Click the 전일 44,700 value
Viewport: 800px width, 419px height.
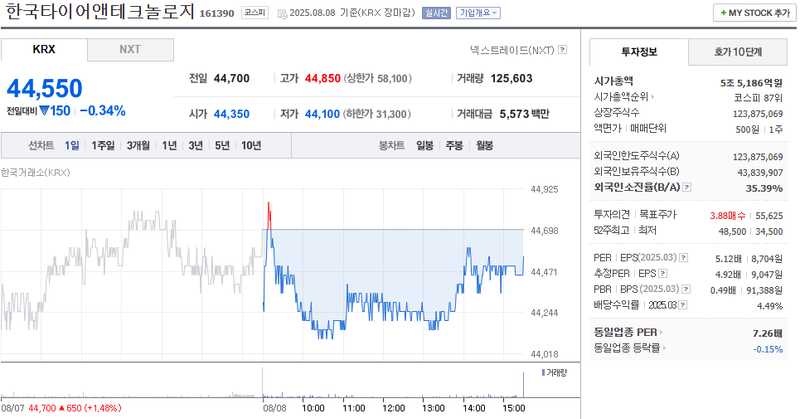click(x=232, y=79)
